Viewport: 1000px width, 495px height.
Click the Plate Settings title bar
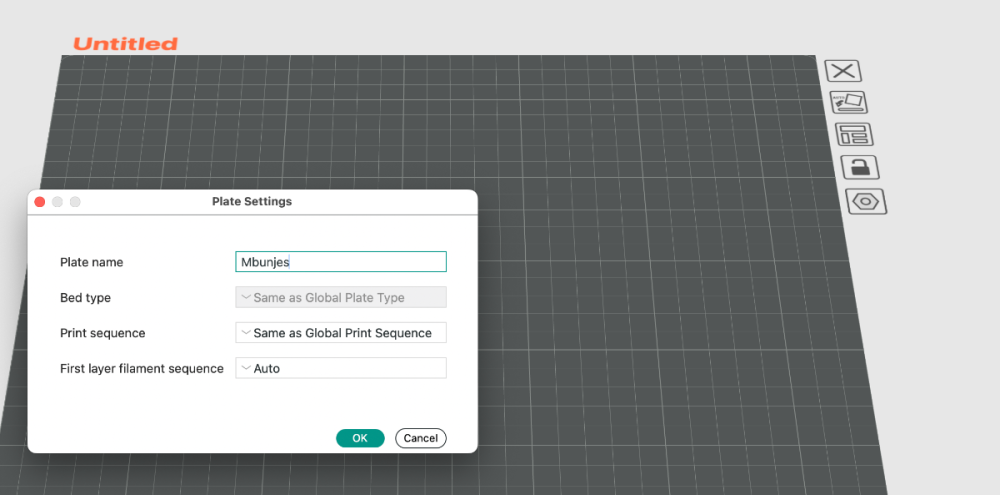coord(252,202)
